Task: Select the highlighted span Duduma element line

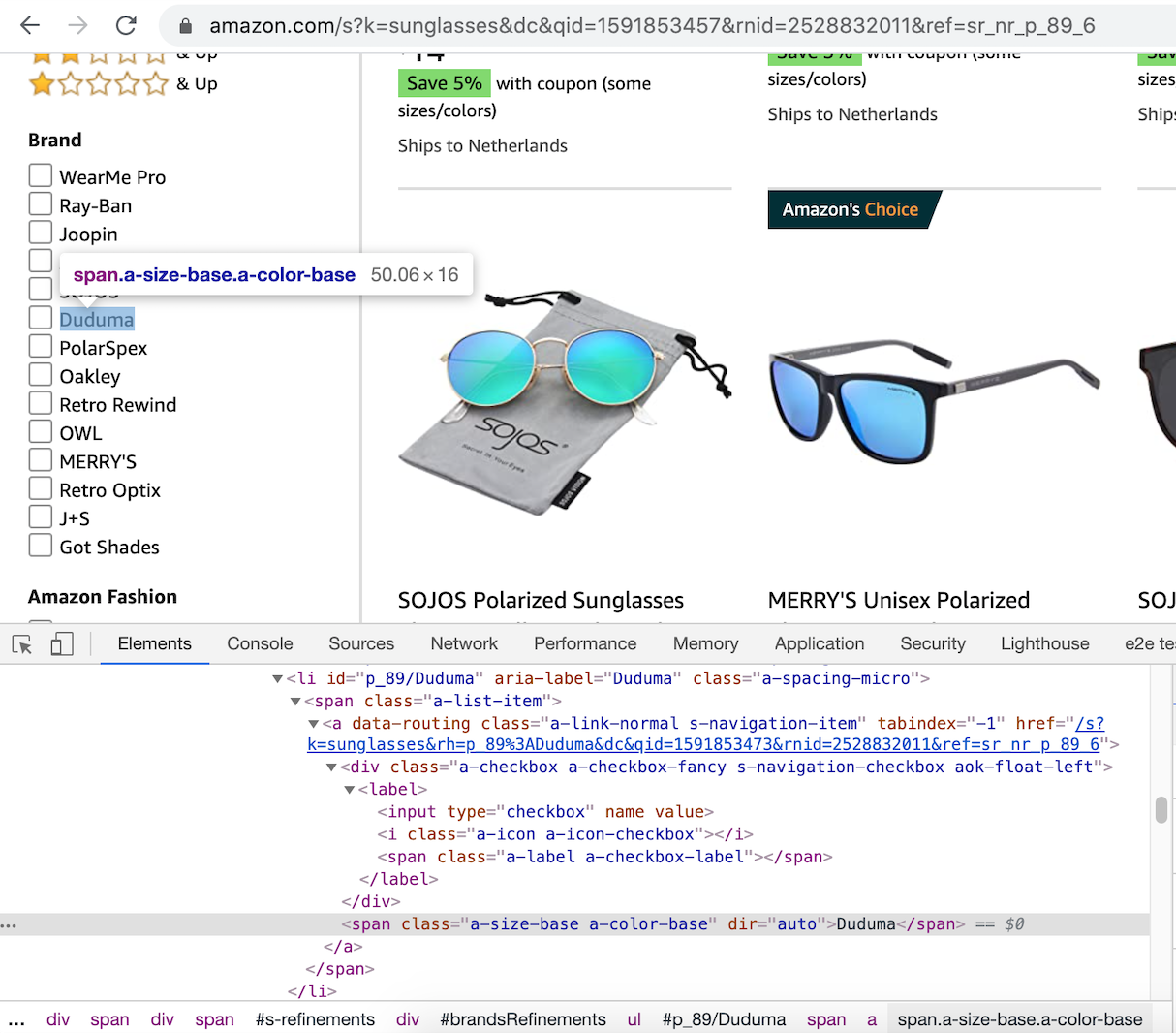Action: 574,924
